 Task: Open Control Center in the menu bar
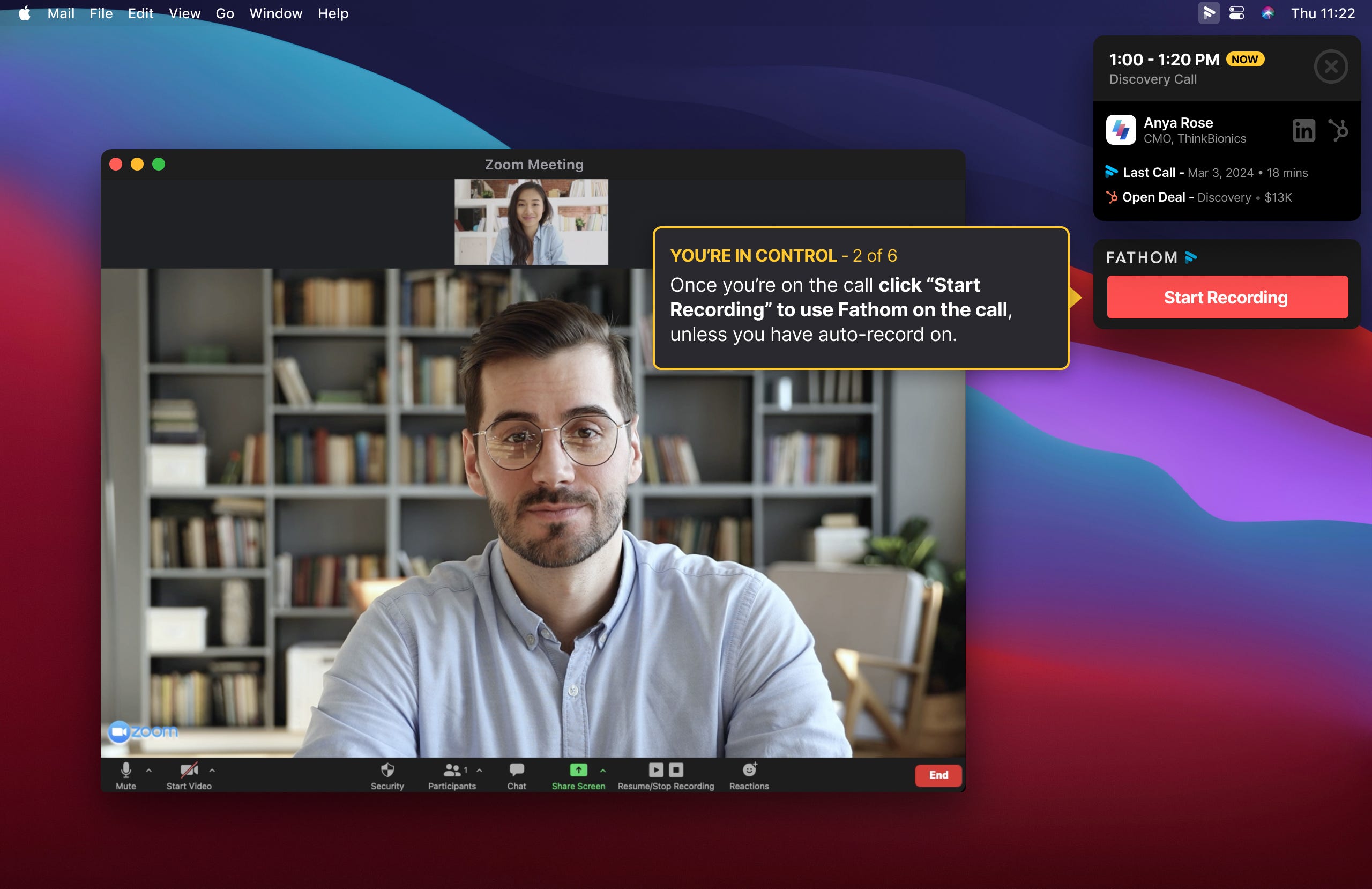(1236, 13)
